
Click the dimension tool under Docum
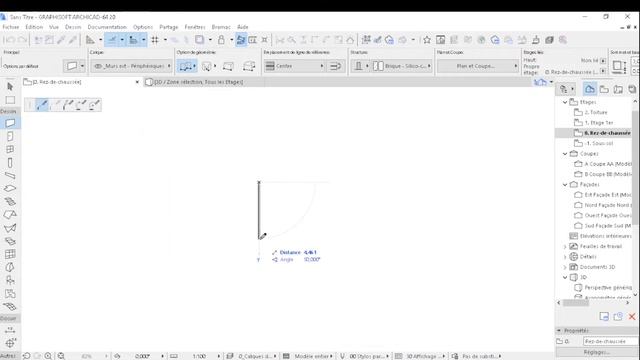(10, 330)
